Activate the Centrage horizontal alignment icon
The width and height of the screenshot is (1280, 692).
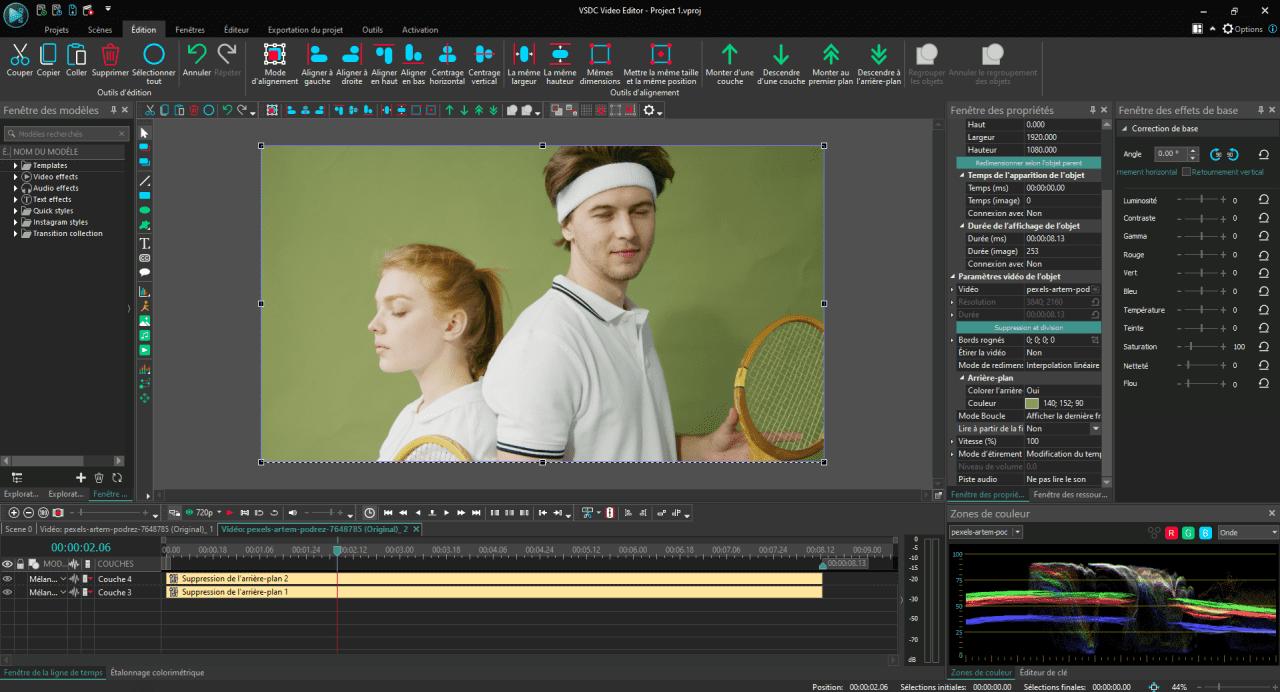click(x=448, y=58)
